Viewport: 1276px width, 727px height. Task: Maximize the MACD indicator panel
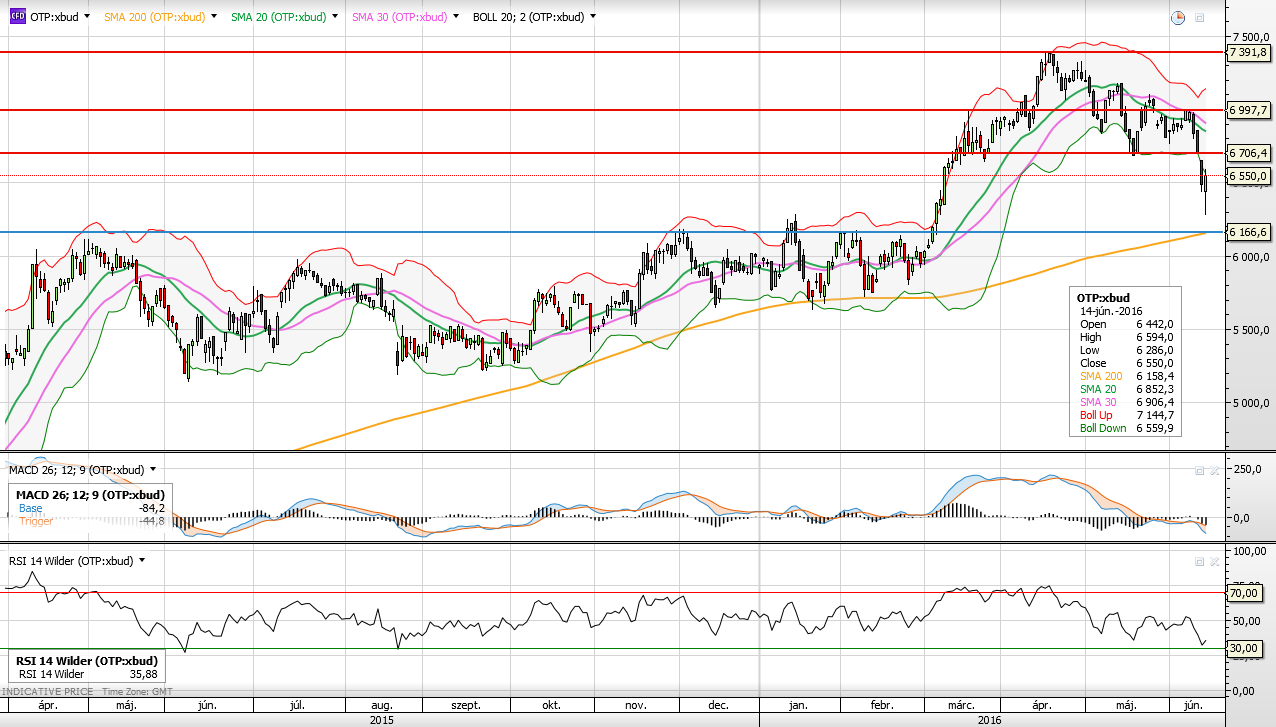[x=1200, y=470]
